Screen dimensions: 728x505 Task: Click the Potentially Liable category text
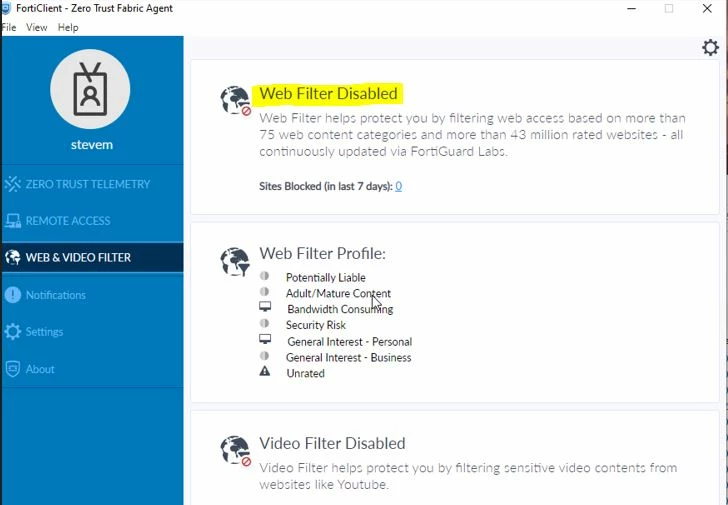coord(325,278)
